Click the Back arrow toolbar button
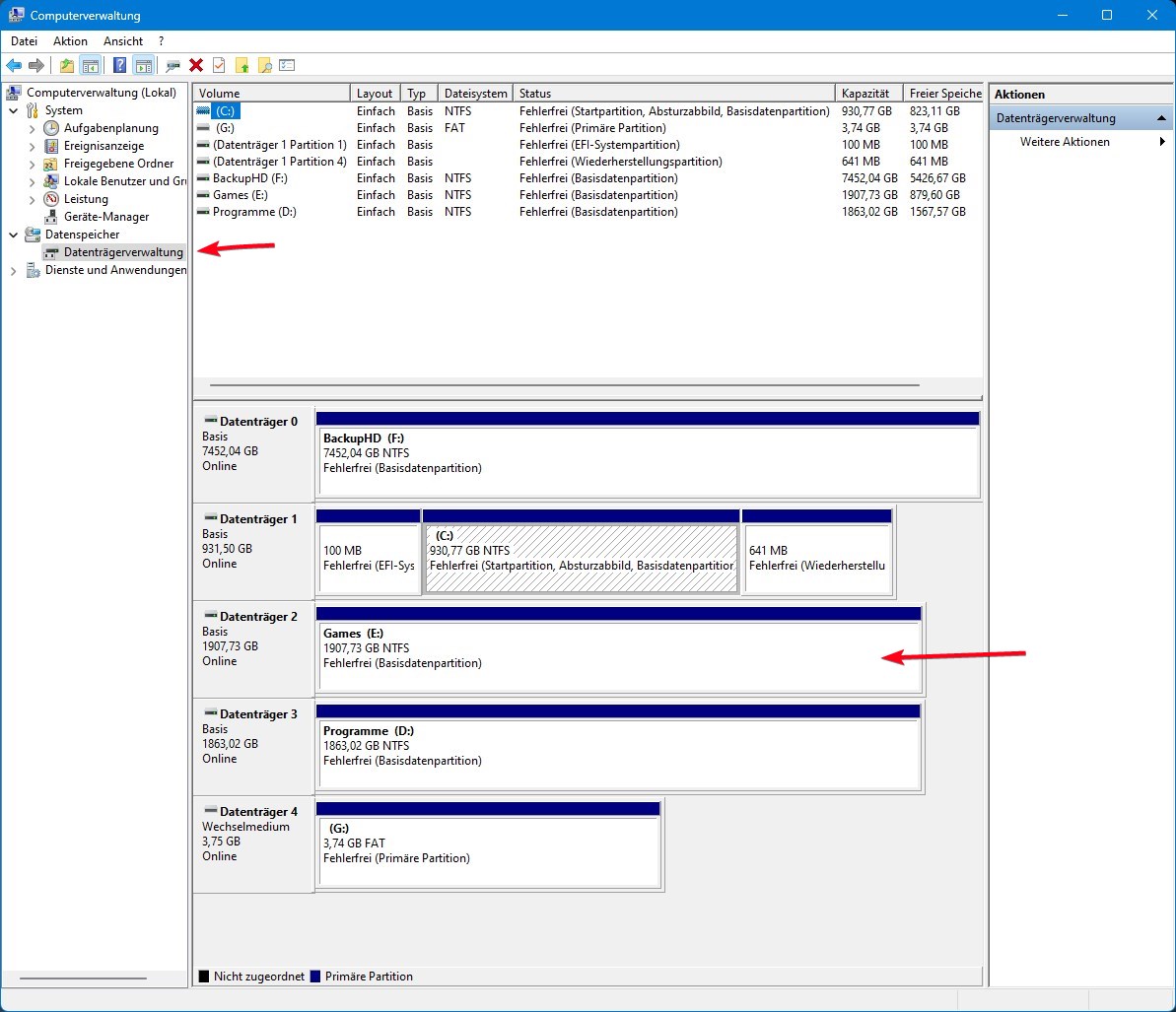This screenshot has width=1176, height=1012. (x=14, y=65)
